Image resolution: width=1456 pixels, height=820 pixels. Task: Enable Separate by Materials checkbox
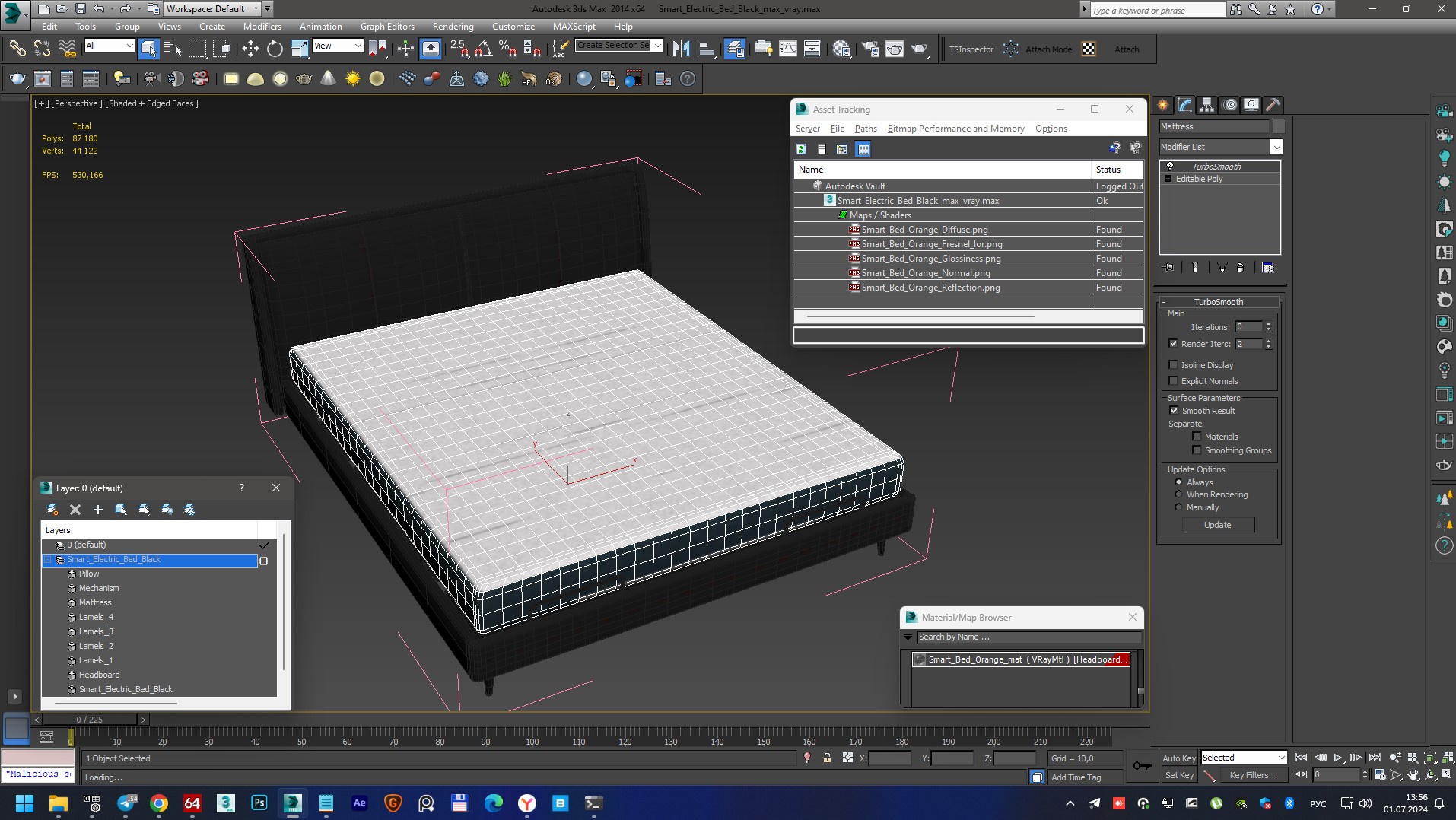(x=1197, y=437)
